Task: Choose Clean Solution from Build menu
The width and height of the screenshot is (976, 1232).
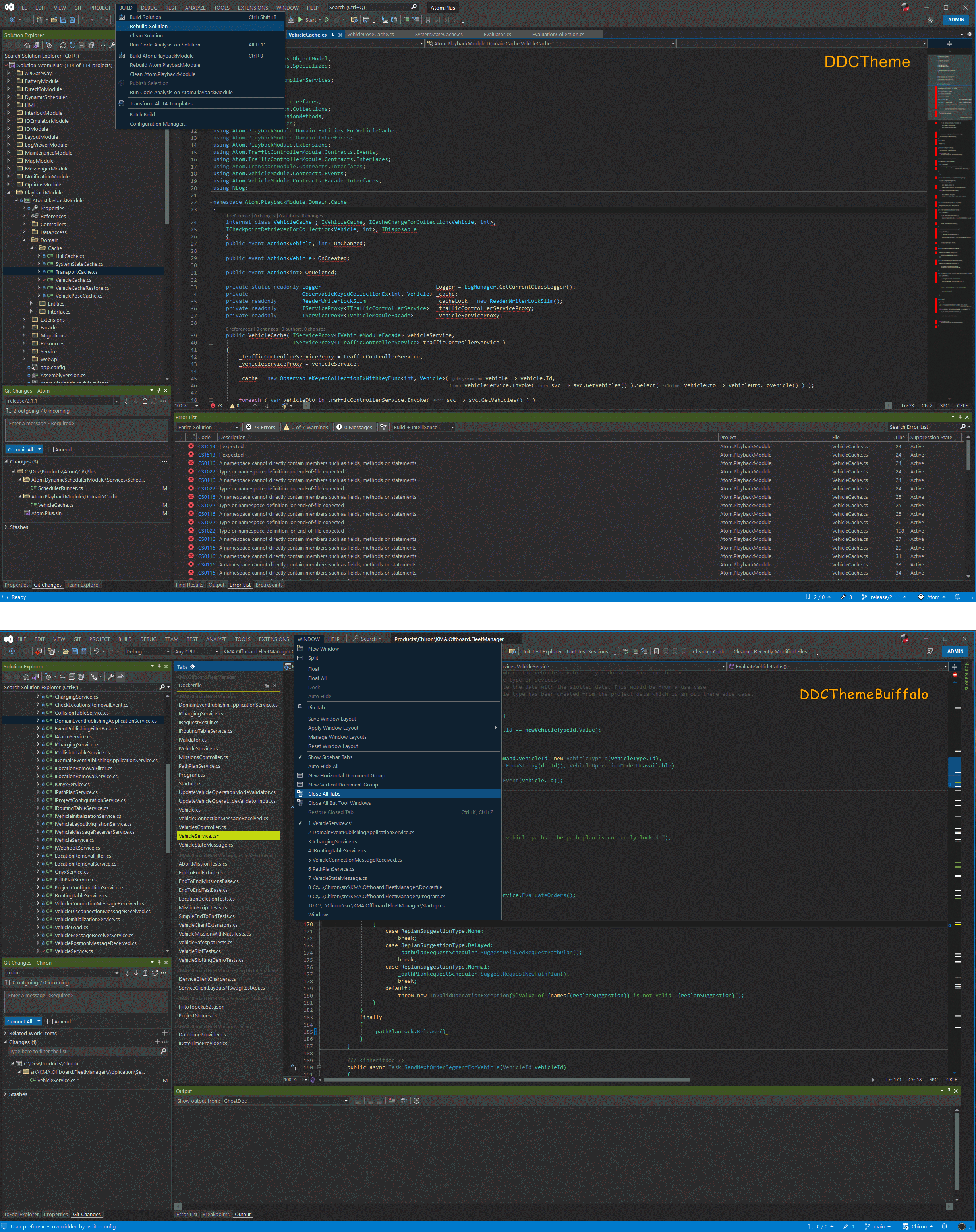Action: pyautogui.click(x=200, y=36)
